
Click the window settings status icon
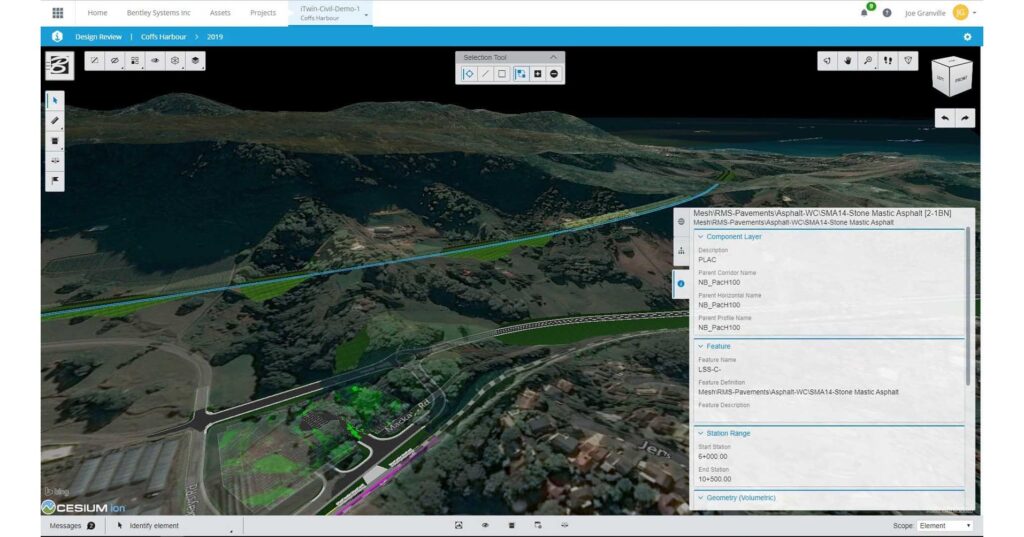pyautogui.click(x=537, y=525)
